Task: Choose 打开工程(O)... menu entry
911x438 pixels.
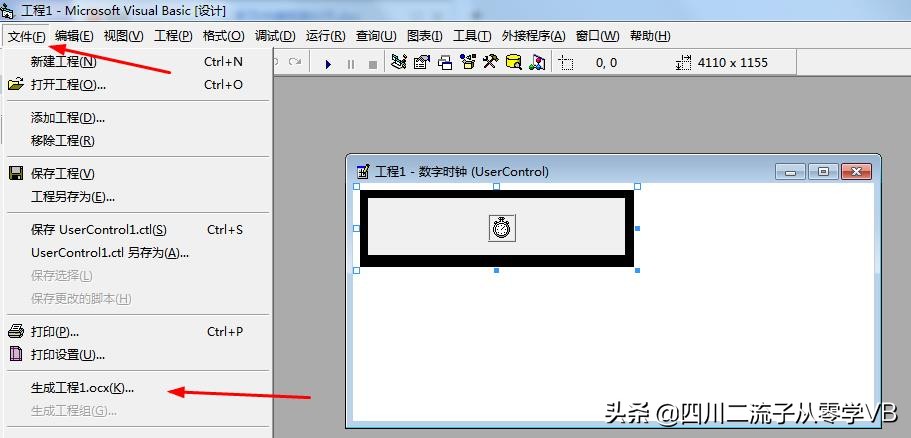Action: (x=138, y=84)
